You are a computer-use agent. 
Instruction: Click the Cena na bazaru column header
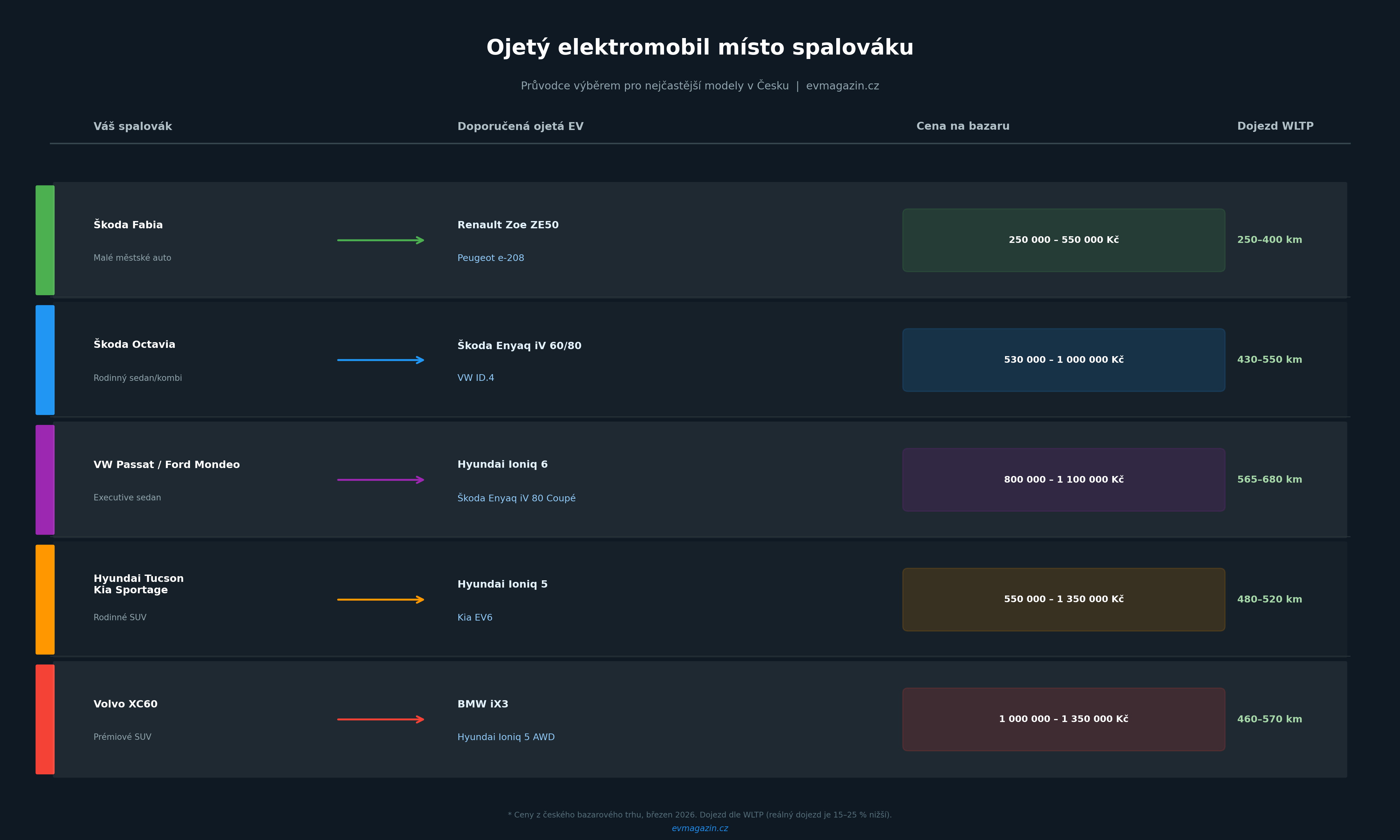coord(963,126)
